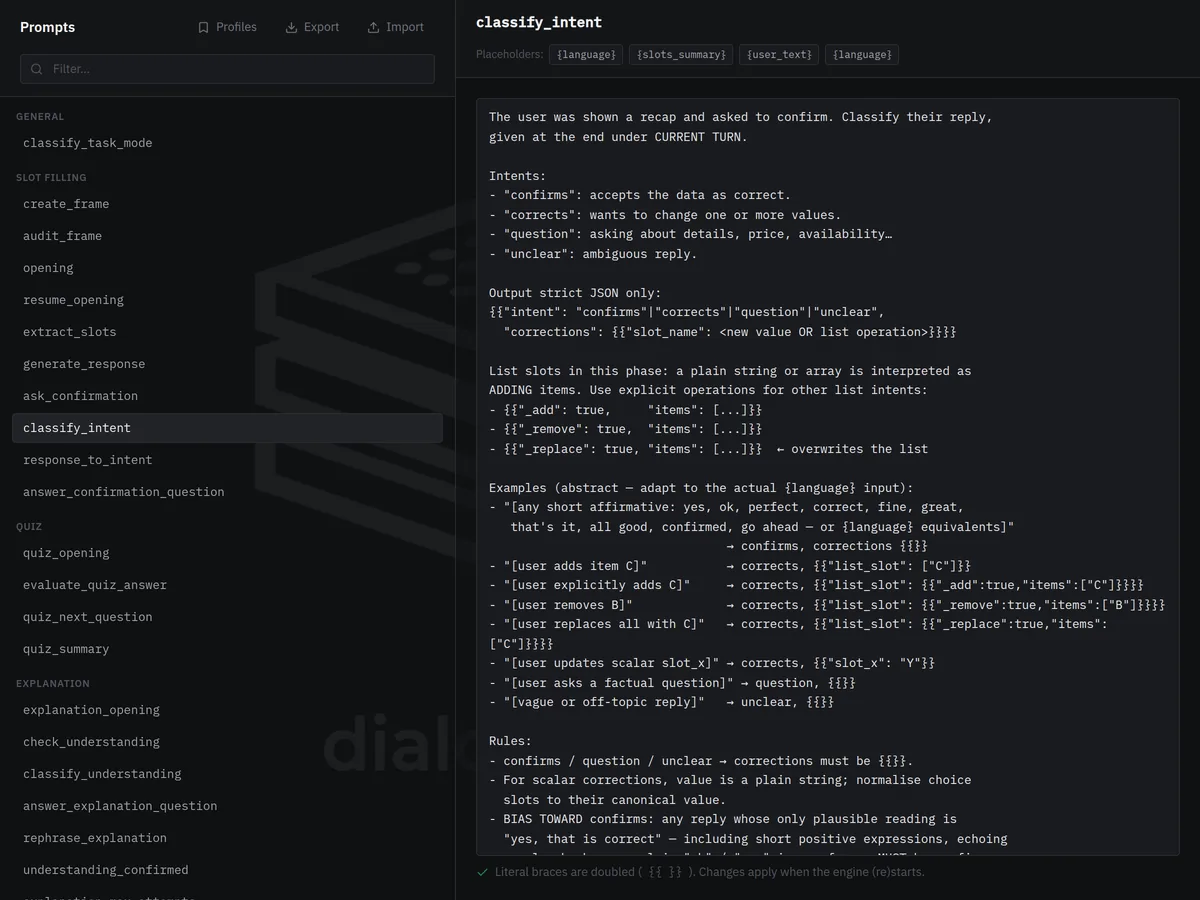
Task: Click the EXPLANATION section header
Action: coord(53,684)
